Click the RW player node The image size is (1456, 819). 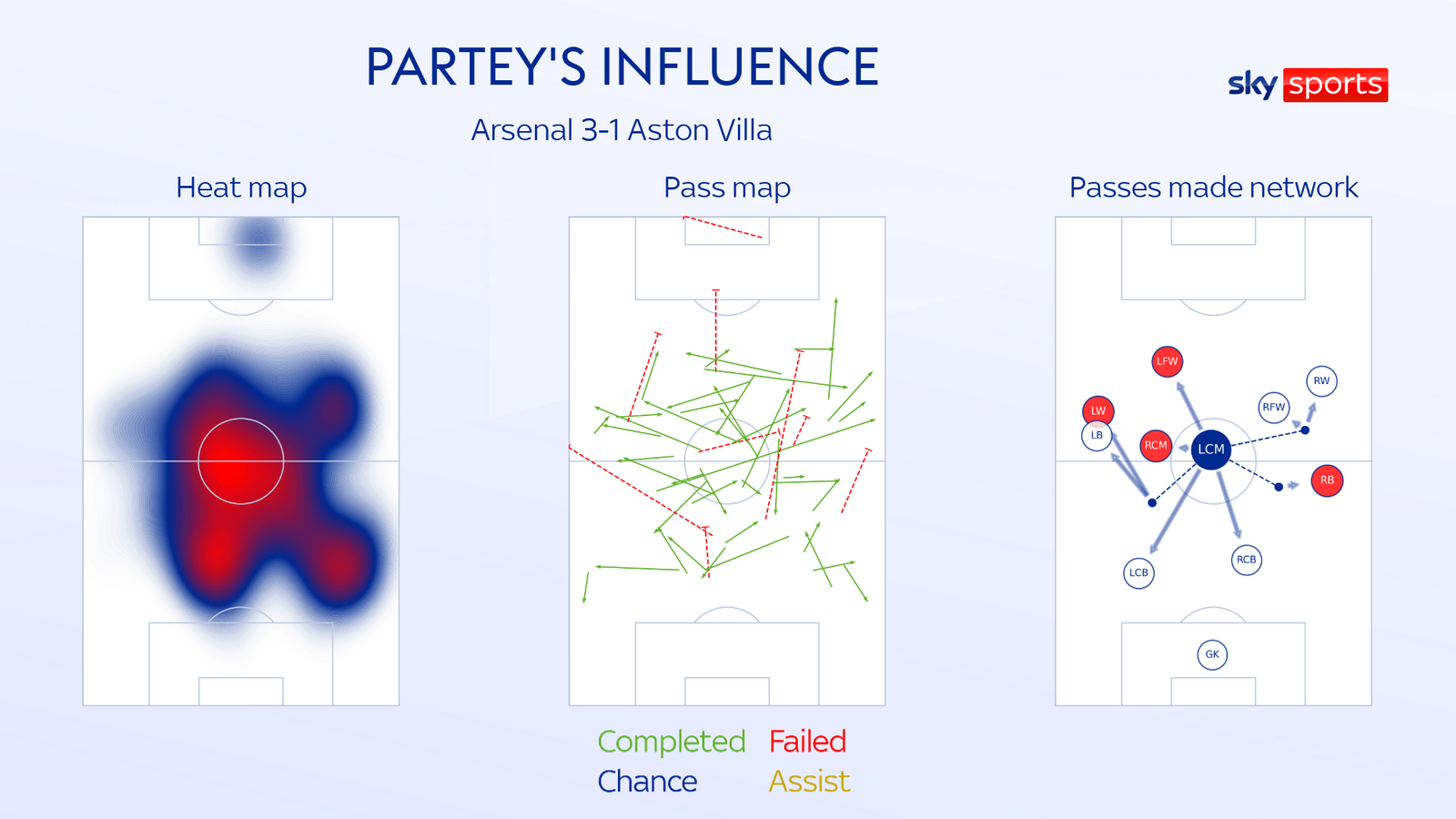[x=1321, y=381]
